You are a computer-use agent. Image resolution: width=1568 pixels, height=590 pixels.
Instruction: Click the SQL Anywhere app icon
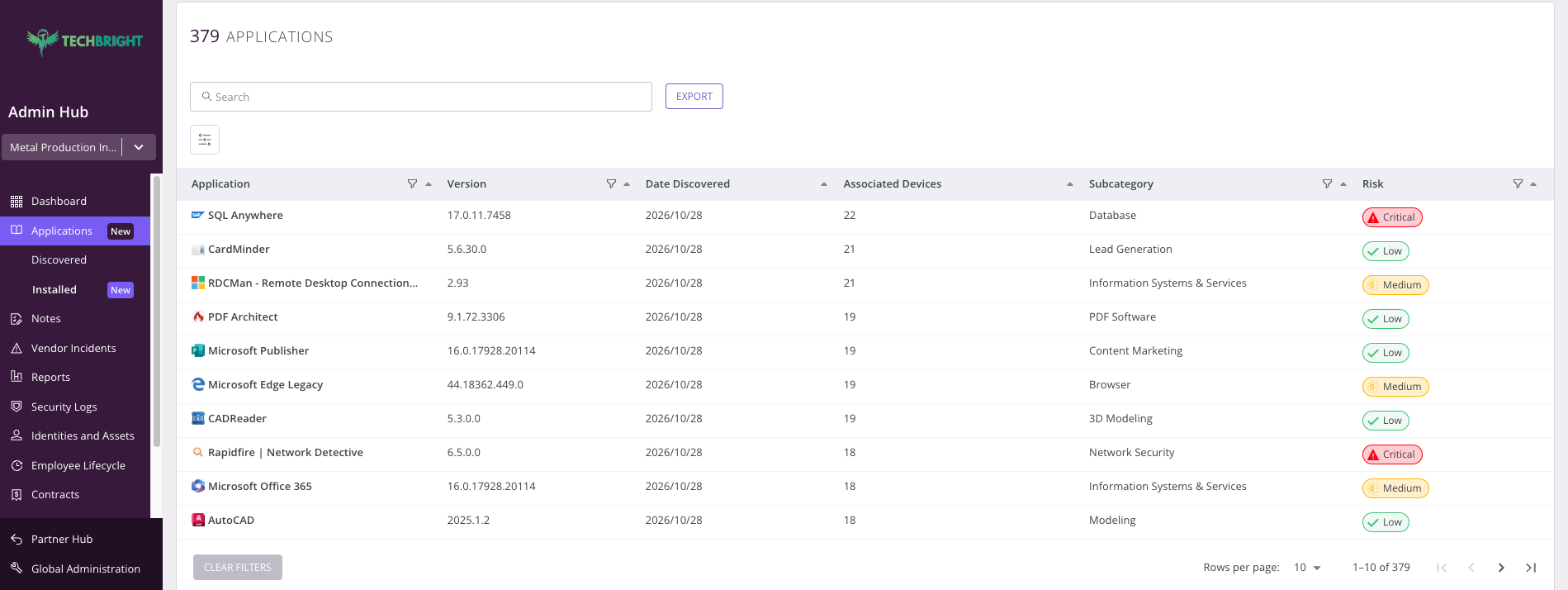click(198, 215)
